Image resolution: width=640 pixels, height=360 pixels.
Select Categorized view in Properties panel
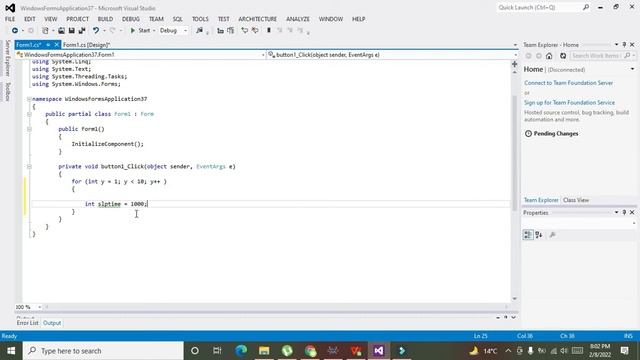(x=528, y=235)
